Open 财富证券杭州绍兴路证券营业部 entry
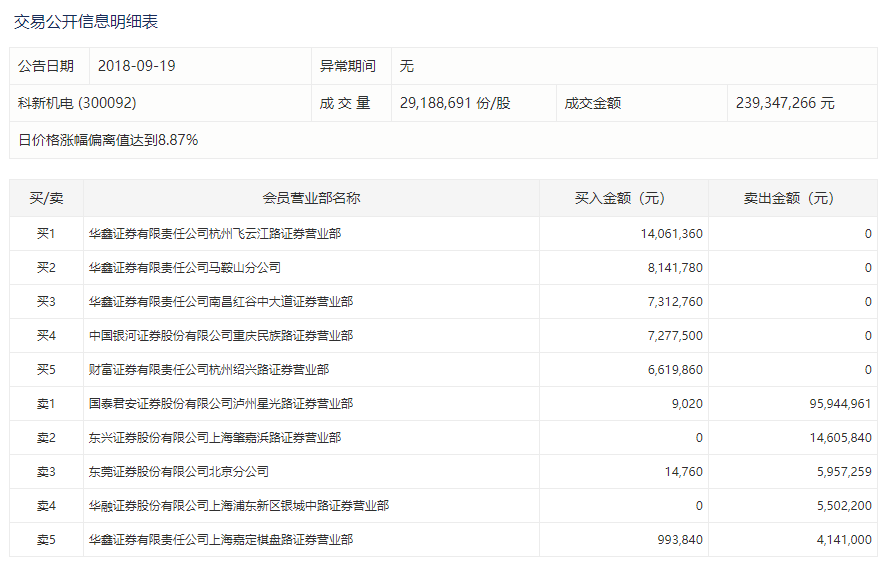Image resolution: width=885 pixels, height=564 pixels. pos(208,370)
